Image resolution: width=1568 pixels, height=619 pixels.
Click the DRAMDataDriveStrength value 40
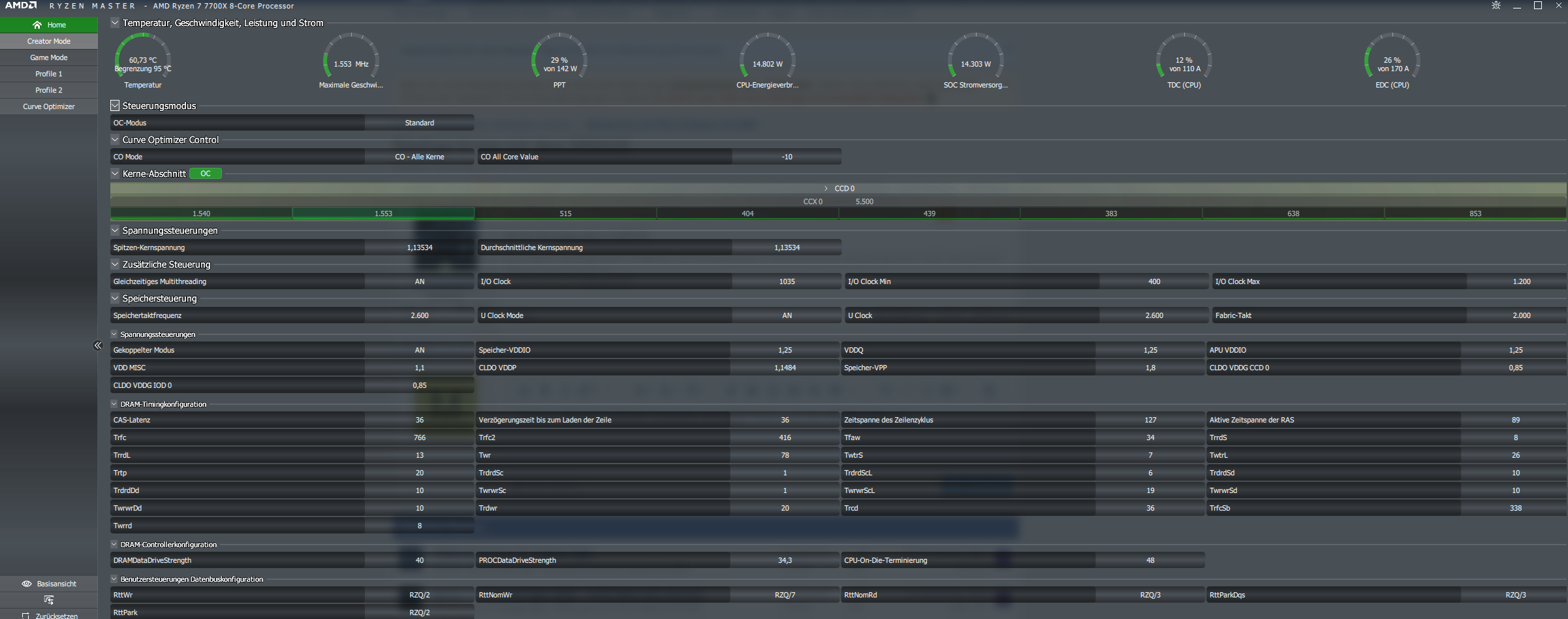tap(420, 560)
